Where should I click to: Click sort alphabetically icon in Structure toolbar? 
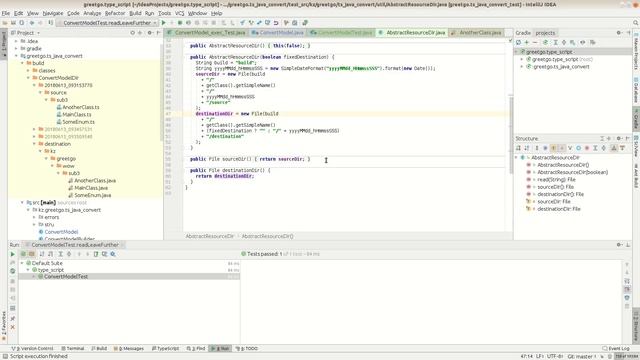pos(527,148)
